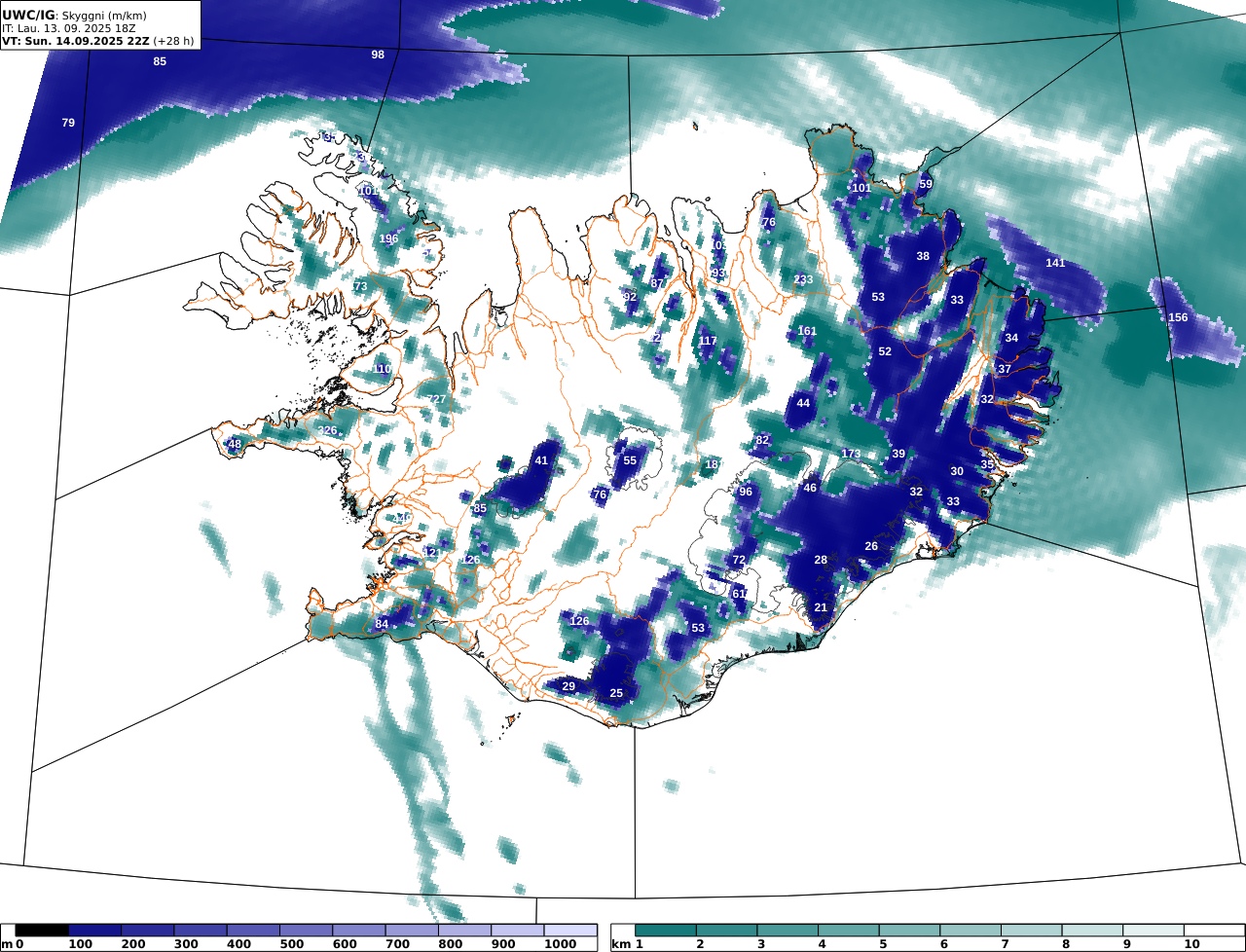Select the 55 value inside the glacier outline
The height and width of the screenshot is (952, 1246).
[x=630, y=460]
